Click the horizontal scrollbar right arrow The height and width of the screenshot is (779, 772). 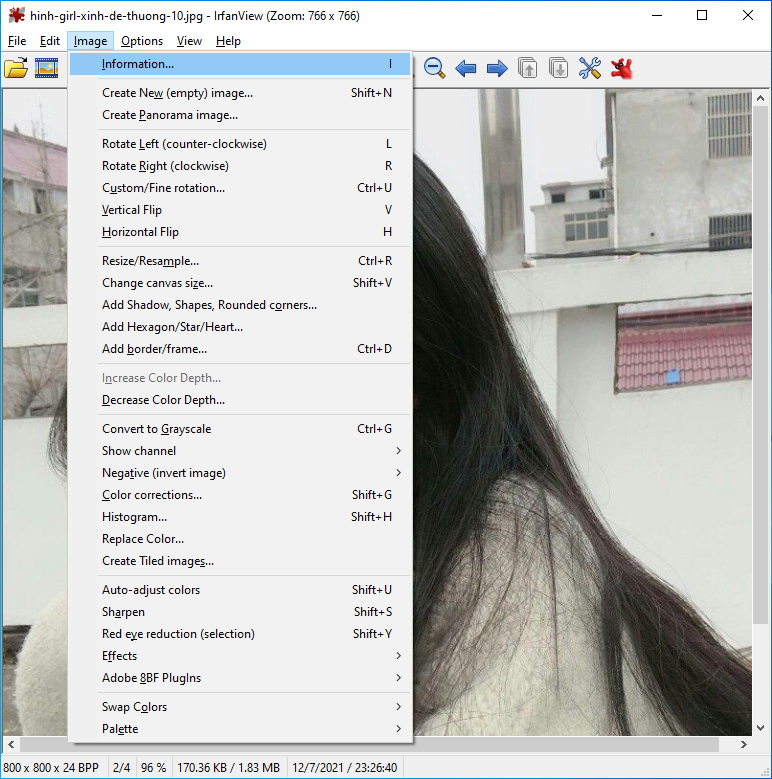coord(744,745)
